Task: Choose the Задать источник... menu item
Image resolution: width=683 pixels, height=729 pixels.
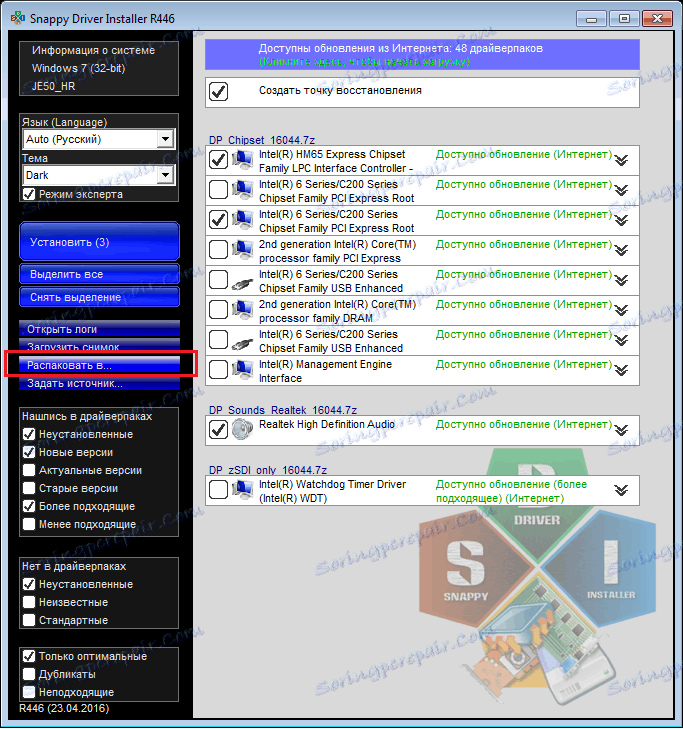Action: [99, 383]
